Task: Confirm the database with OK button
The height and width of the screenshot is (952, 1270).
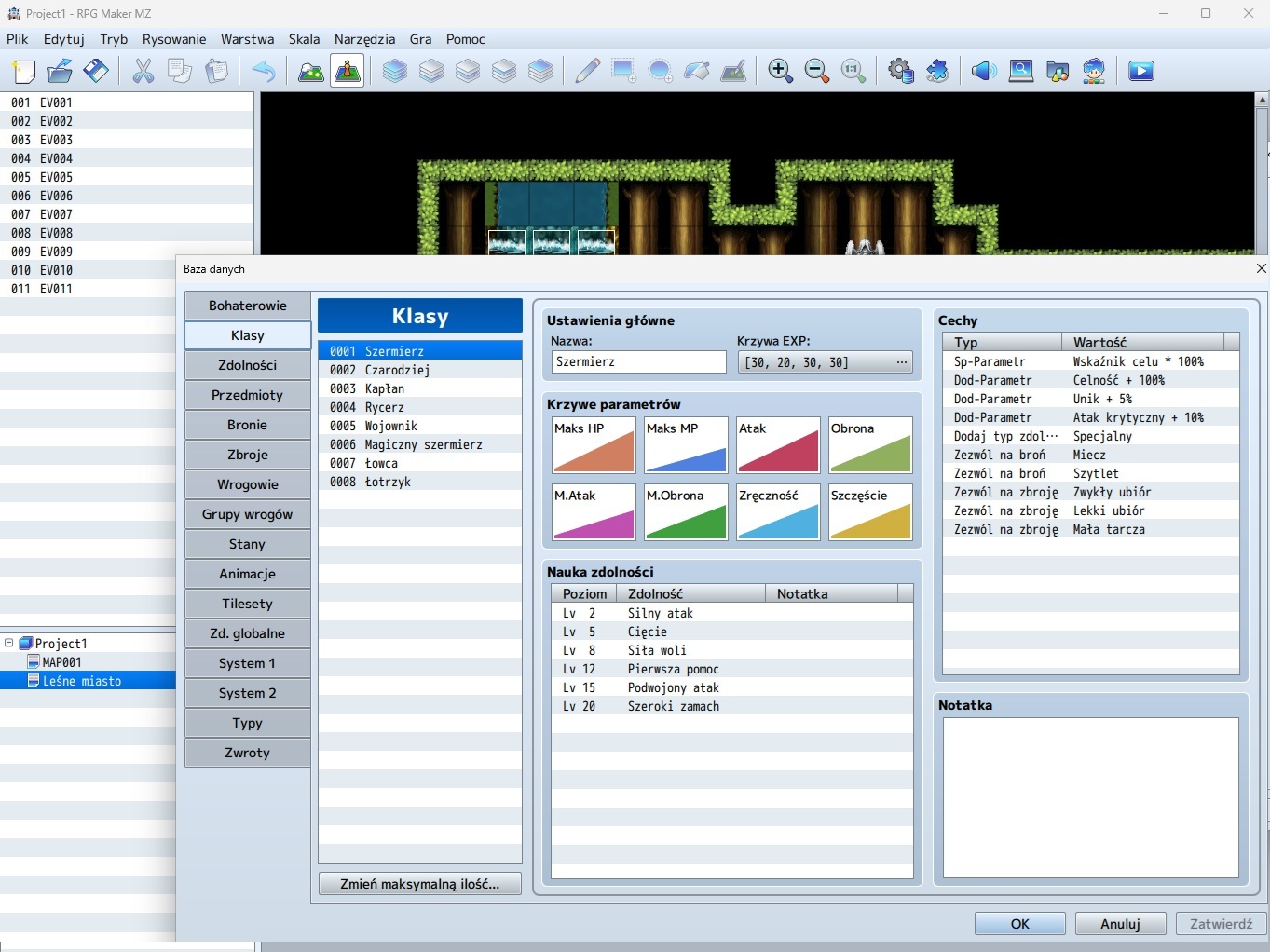Action: point(1019,924)
